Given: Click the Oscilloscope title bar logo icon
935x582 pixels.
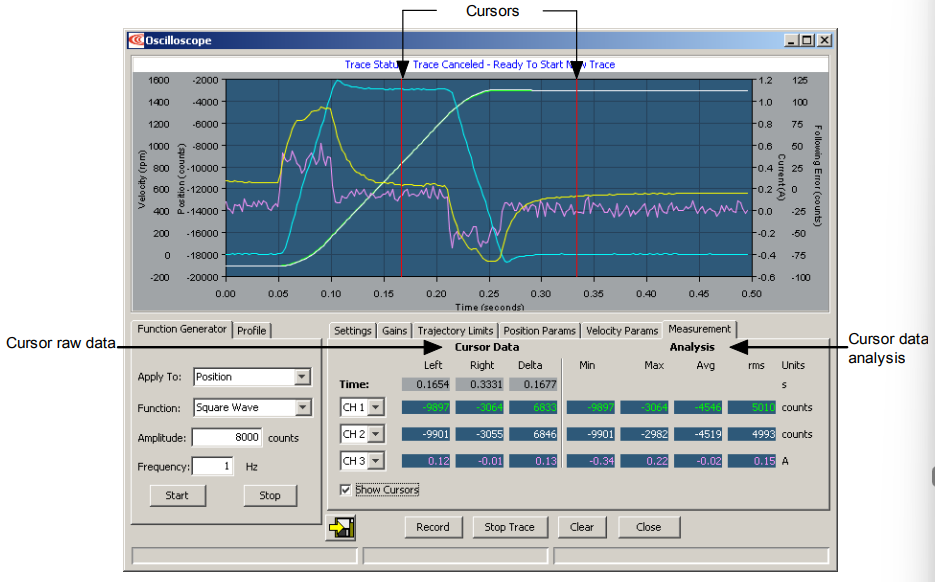Looking at the screenshot, I should point(136,40).
